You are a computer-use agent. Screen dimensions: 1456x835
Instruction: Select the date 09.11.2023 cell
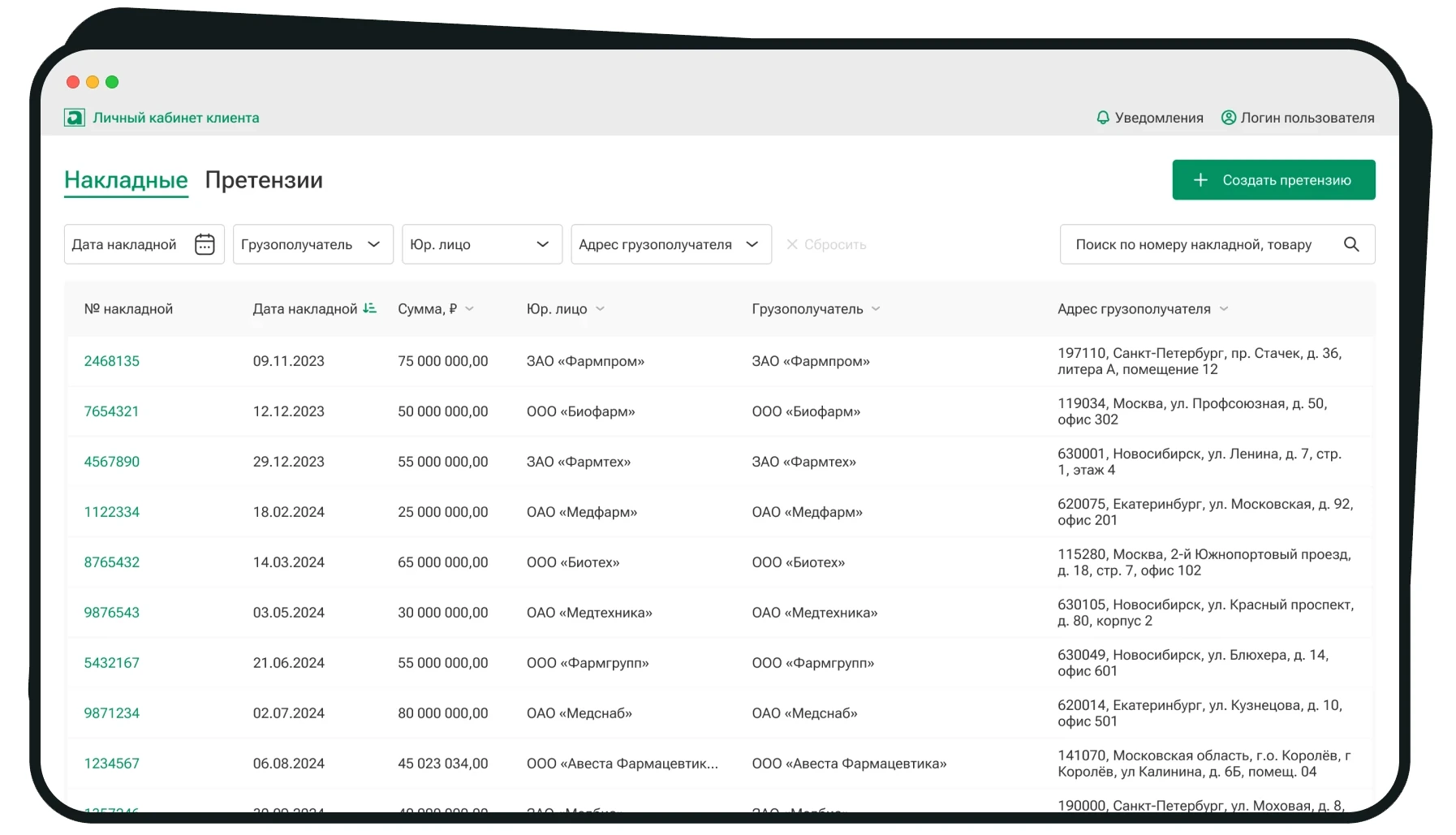(288, 361)
